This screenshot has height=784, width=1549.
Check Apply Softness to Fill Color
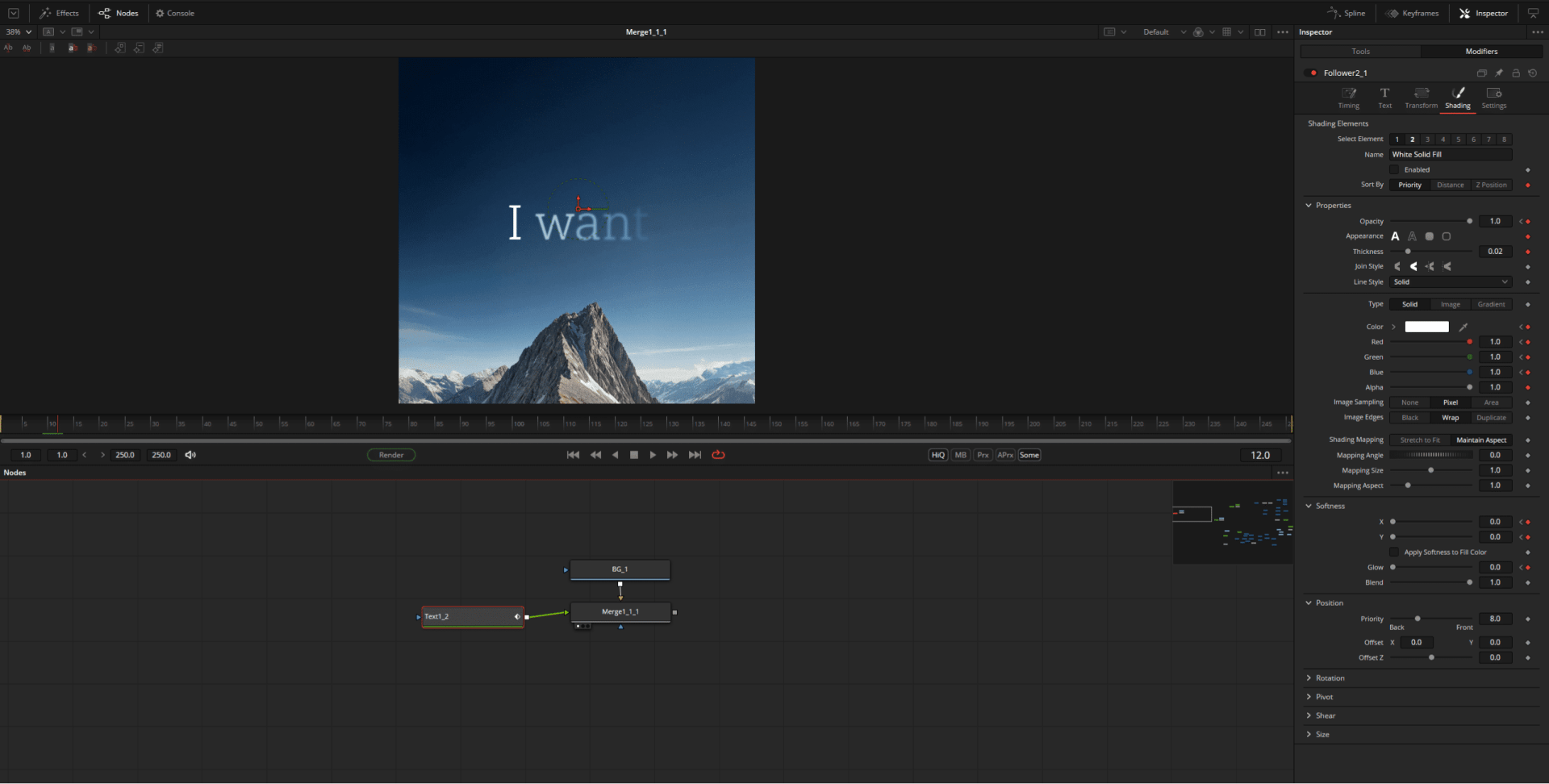[1394, 552]
